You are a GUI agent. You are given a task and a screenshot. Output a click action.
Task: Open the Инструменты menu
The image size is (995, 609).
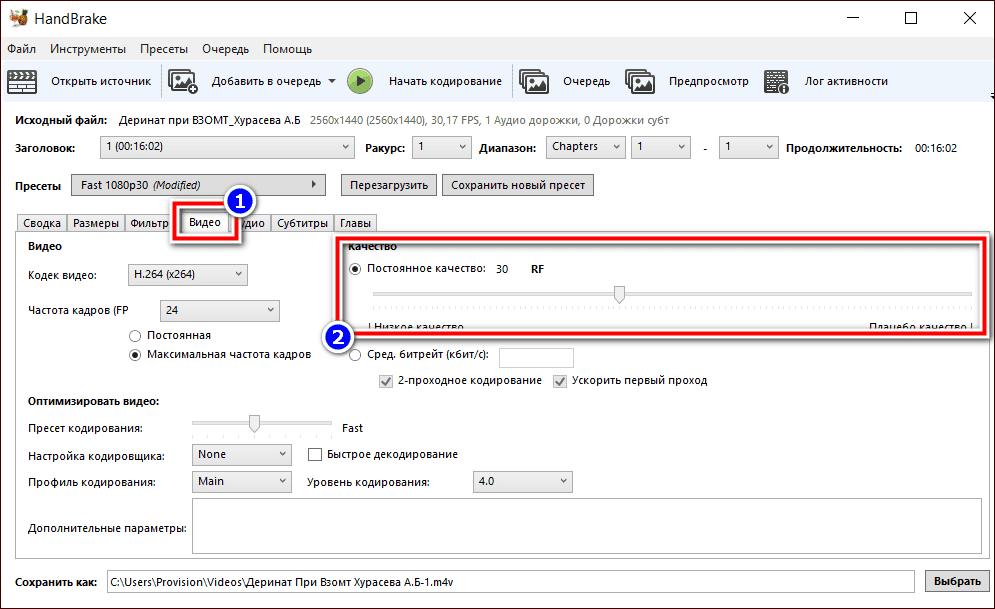tap(88, 49)
